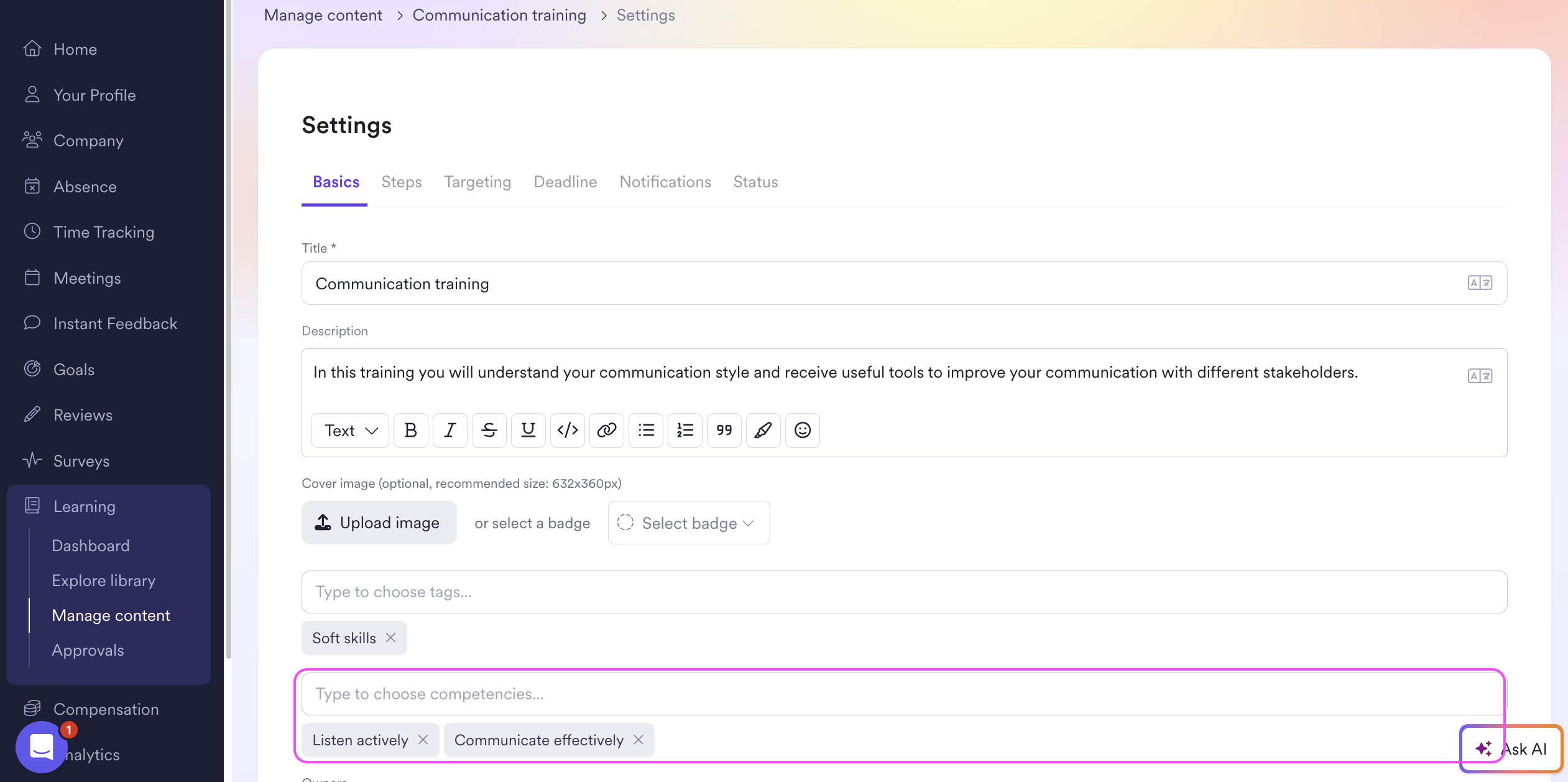The width and height of the screenshot is (1568, 782).
Task: Open translation options for the Title field
Action: pos(1479,283)
